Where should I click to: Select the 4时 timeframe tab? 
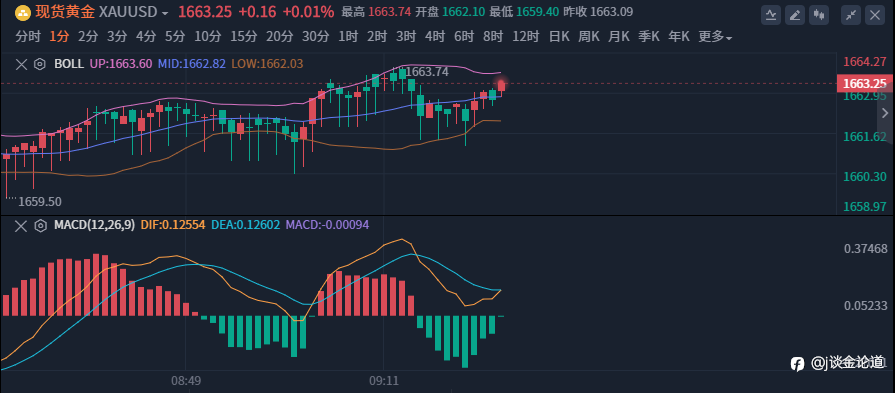[x=434, y=37]
